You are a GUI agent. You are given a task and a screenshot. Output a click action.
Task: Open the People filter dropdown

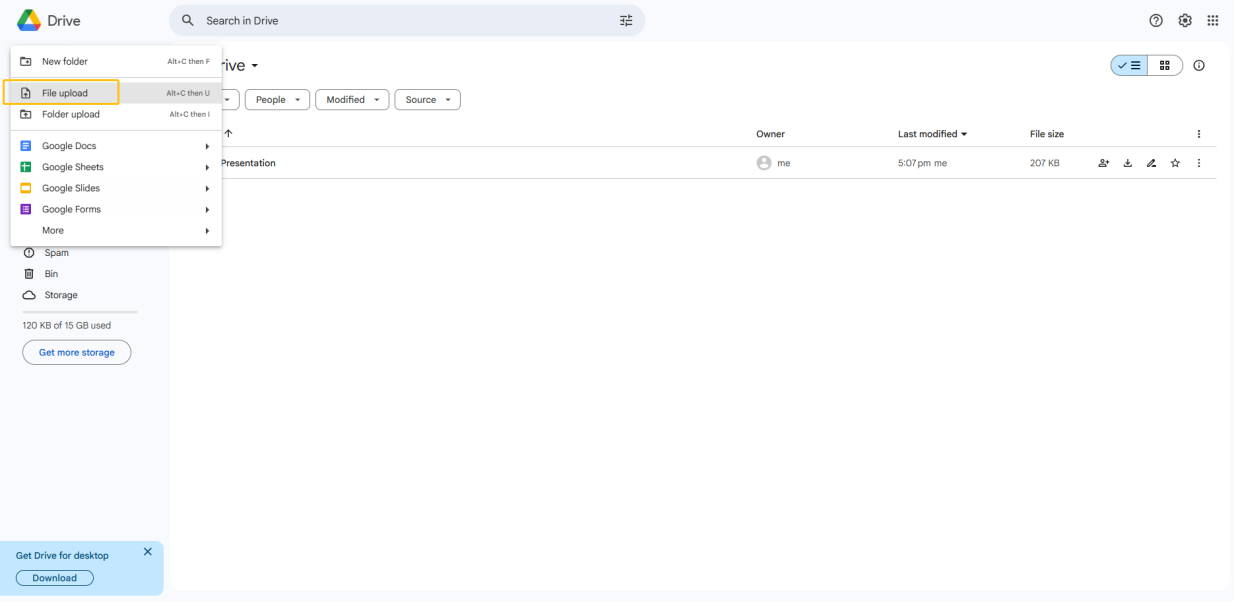pos(277,99)
